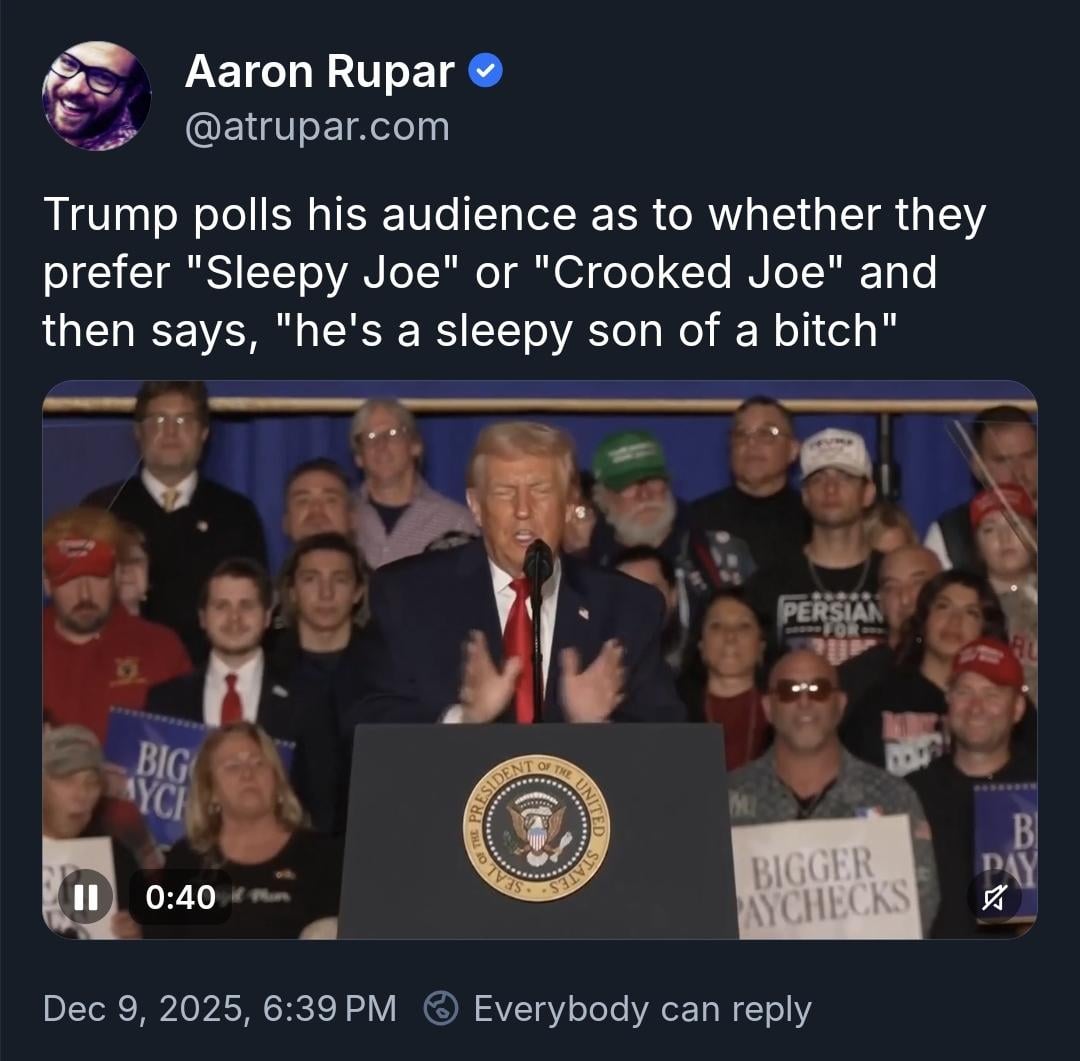Click the white cap in the crowd
Image resolution: width=1080 pixels, height=1061 pixels.
pos(836,453)
